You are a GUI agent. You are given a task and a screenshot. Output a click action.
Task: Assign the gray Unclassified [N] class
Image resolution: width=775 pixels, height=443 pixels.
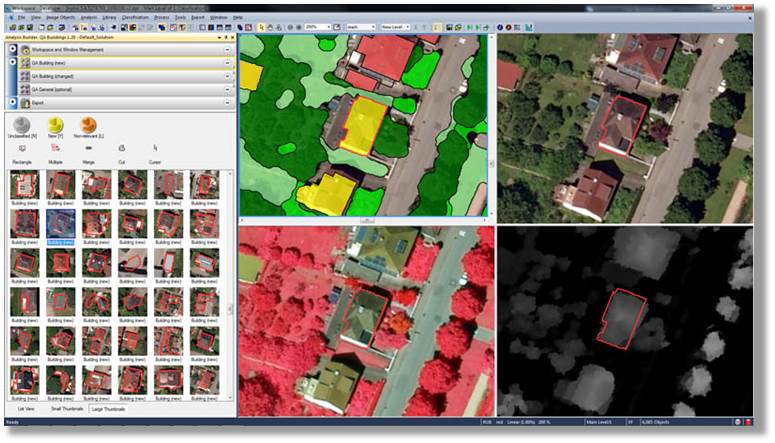click(22, 128)
